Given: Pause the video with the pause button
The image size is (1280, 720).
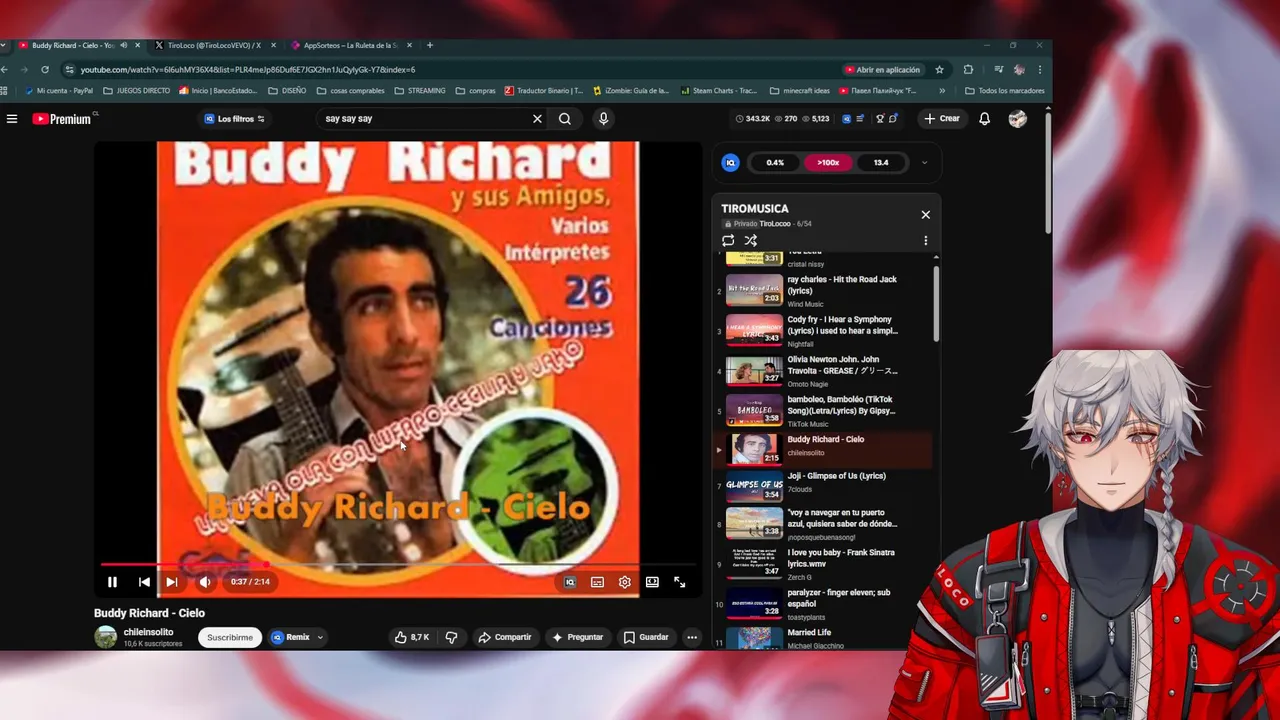Looking at the screenshot, I should 112,582.
